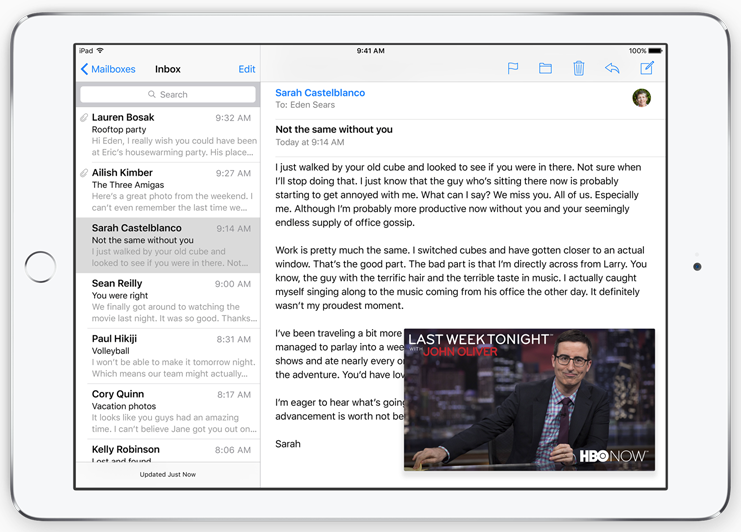Move message using the folder icon
The width and height of the screenshot is (741, 532).
(545, 69)
